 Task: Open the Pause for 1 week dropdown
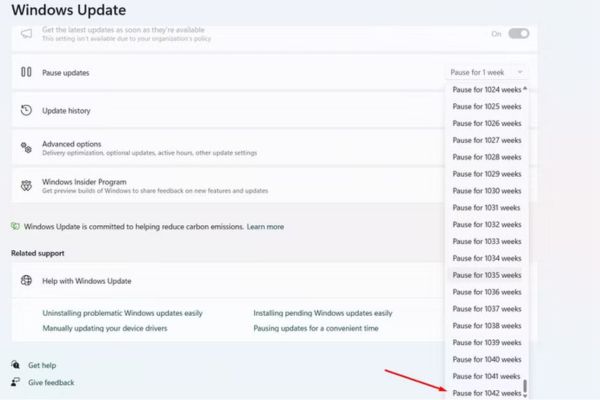tap(486, 72)
